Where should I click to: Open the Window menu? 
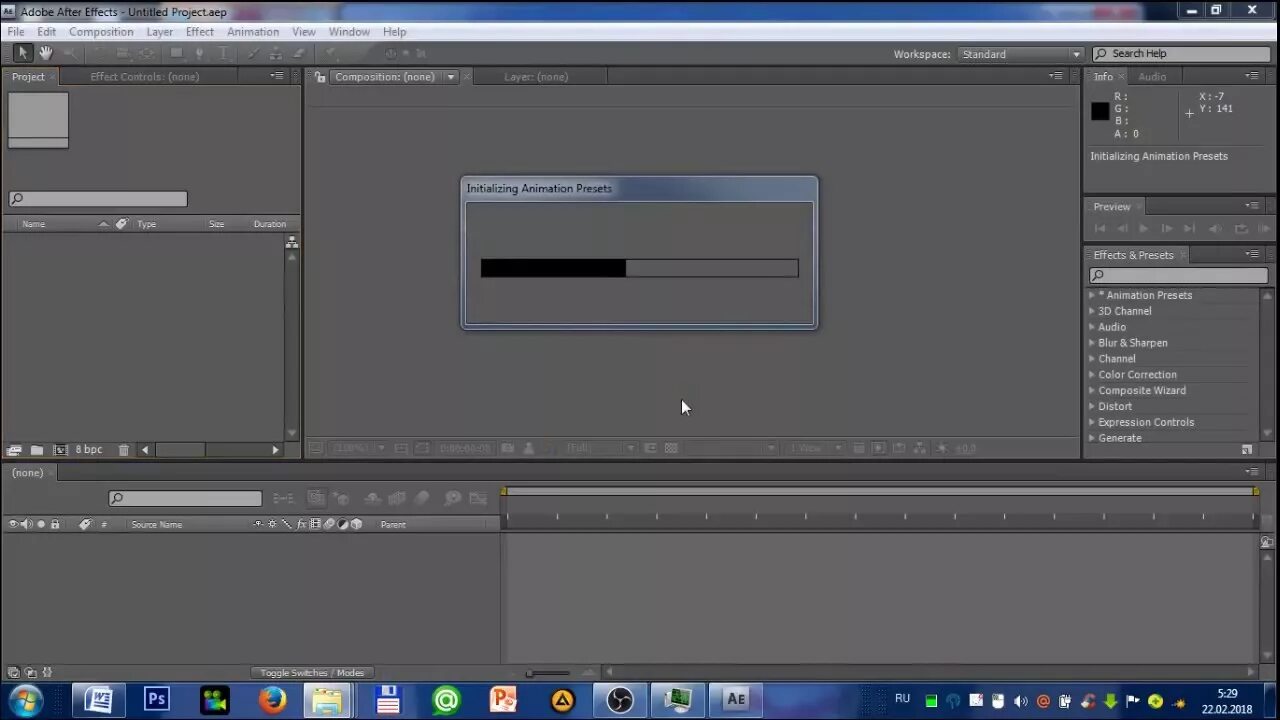[349, 32]
